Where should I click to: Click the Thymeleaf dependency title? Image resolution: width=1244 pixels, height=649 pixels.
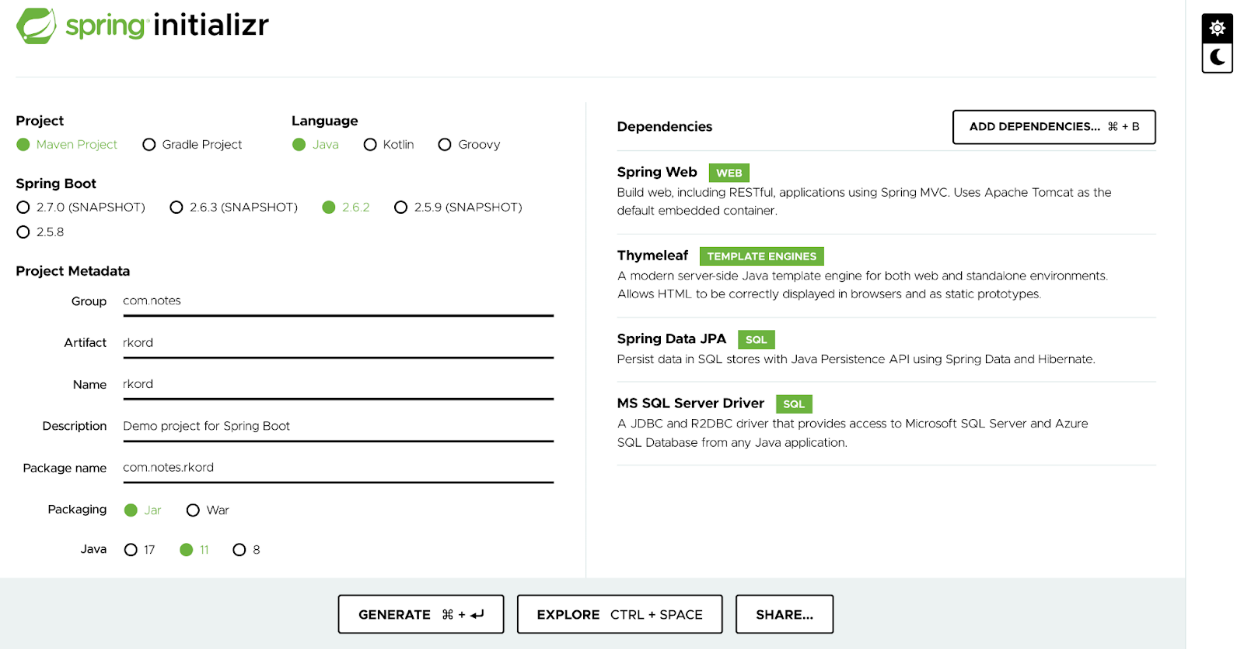point(652,255)
